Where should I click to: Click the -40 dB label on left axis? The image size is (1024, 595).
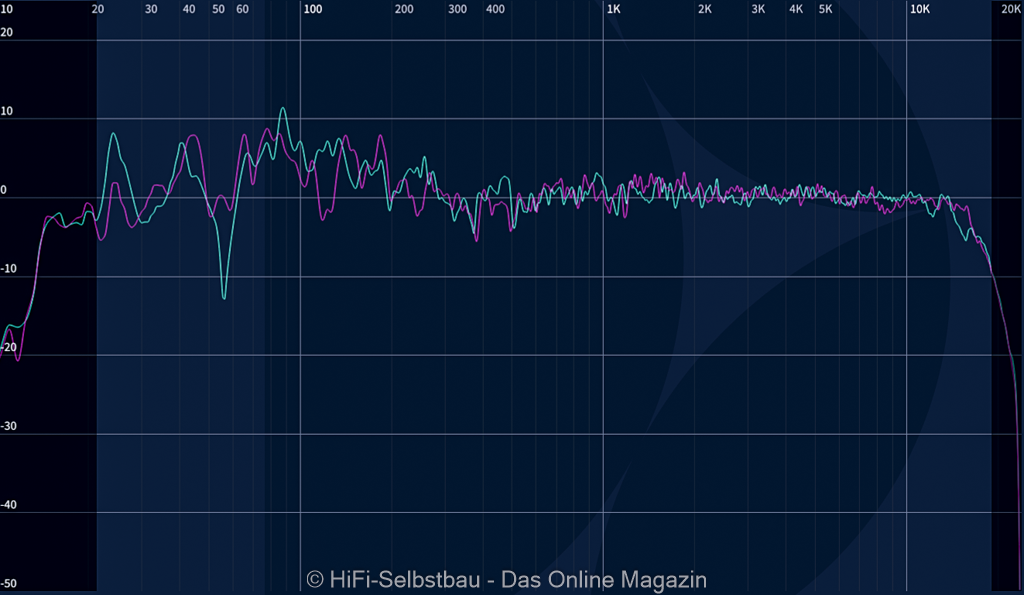(x=8, y=505)
